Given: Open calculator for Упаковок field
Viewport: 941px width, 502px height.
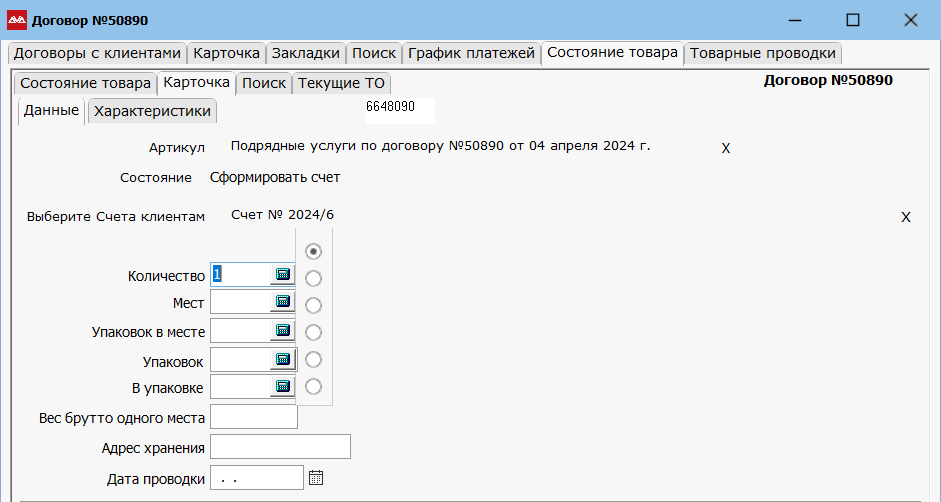Looking at the screenshot, I should (x=283, y=359).
